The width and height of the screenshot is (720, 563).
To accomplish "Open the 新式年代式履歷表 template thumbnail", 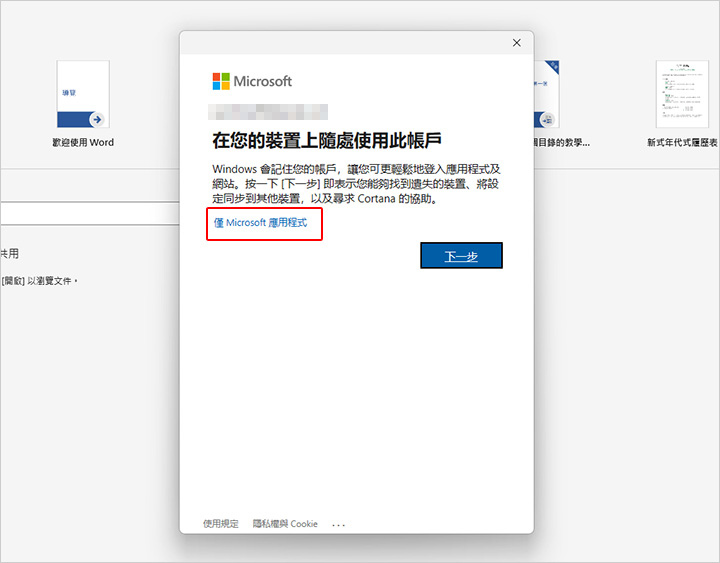I will coord(682,94).
